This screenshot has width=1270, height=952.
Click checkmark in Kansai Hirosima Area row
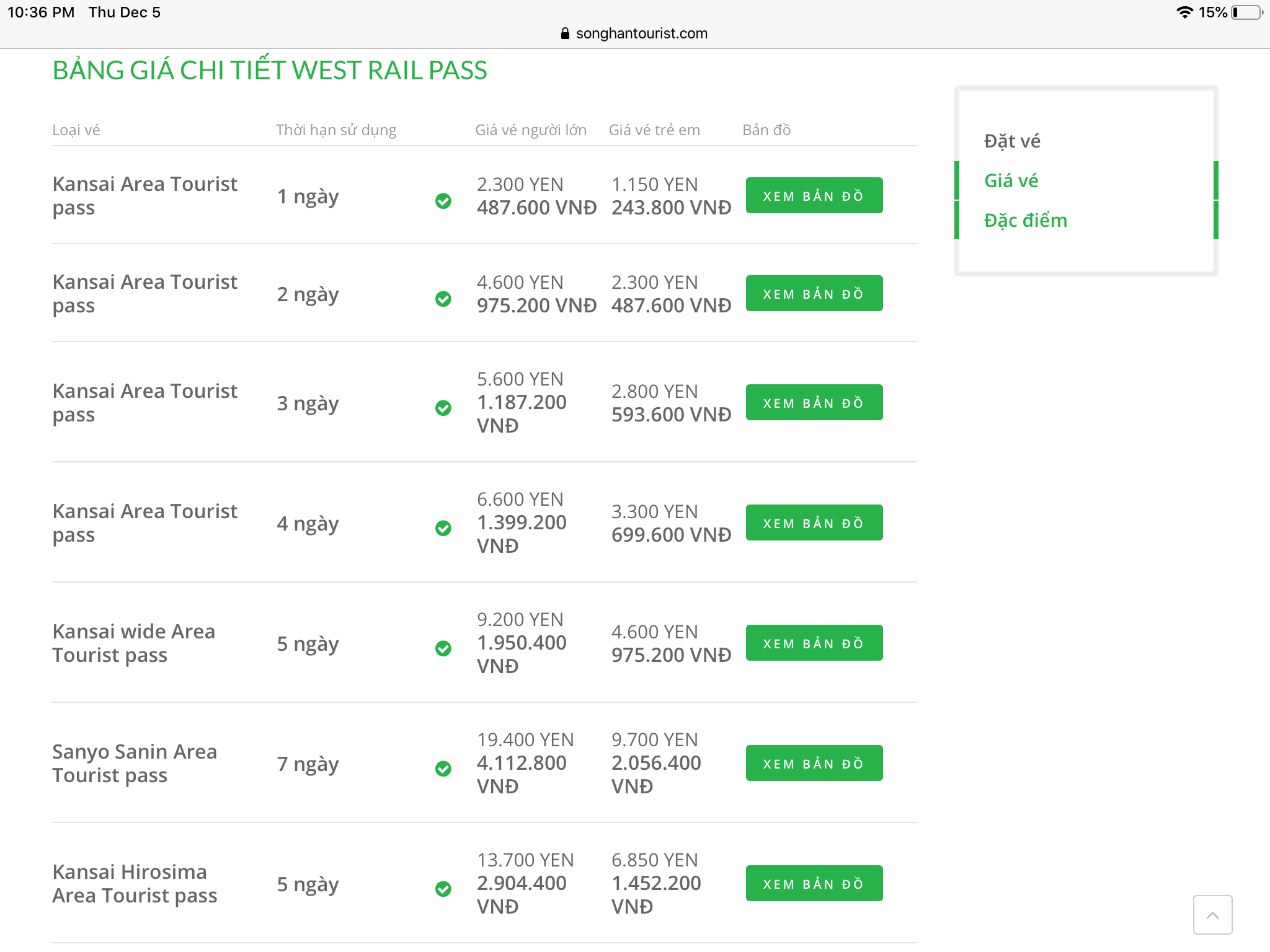pos(443,889)
